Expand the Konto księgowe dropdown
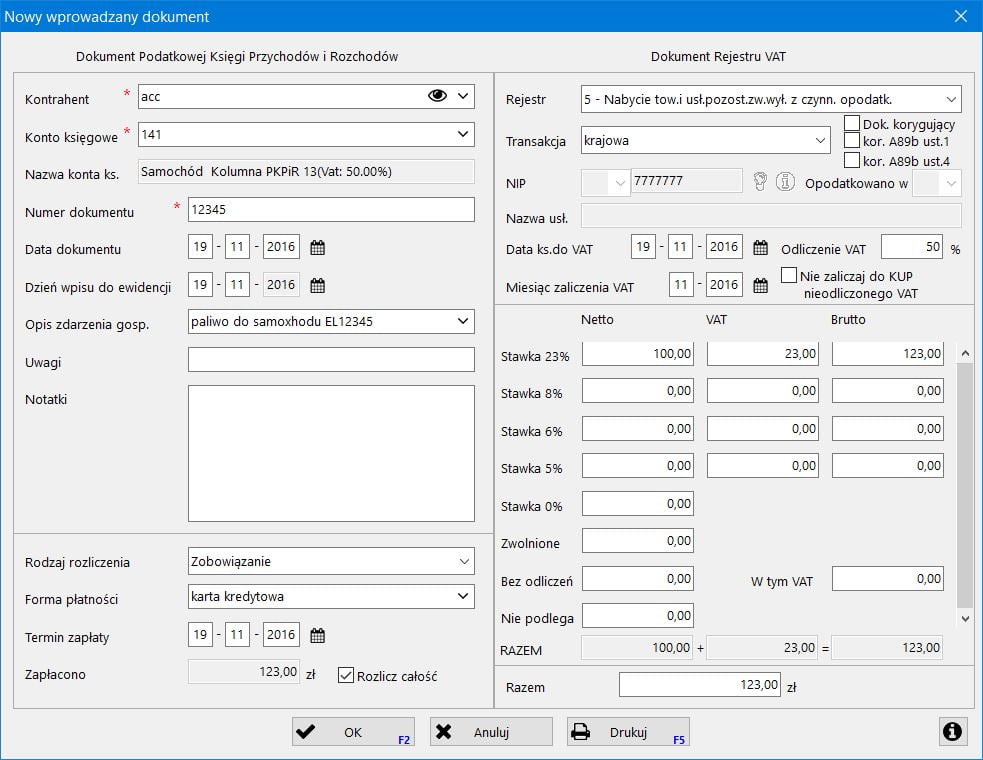This screenshot has height=760, width=983. (x=463, y=134)
